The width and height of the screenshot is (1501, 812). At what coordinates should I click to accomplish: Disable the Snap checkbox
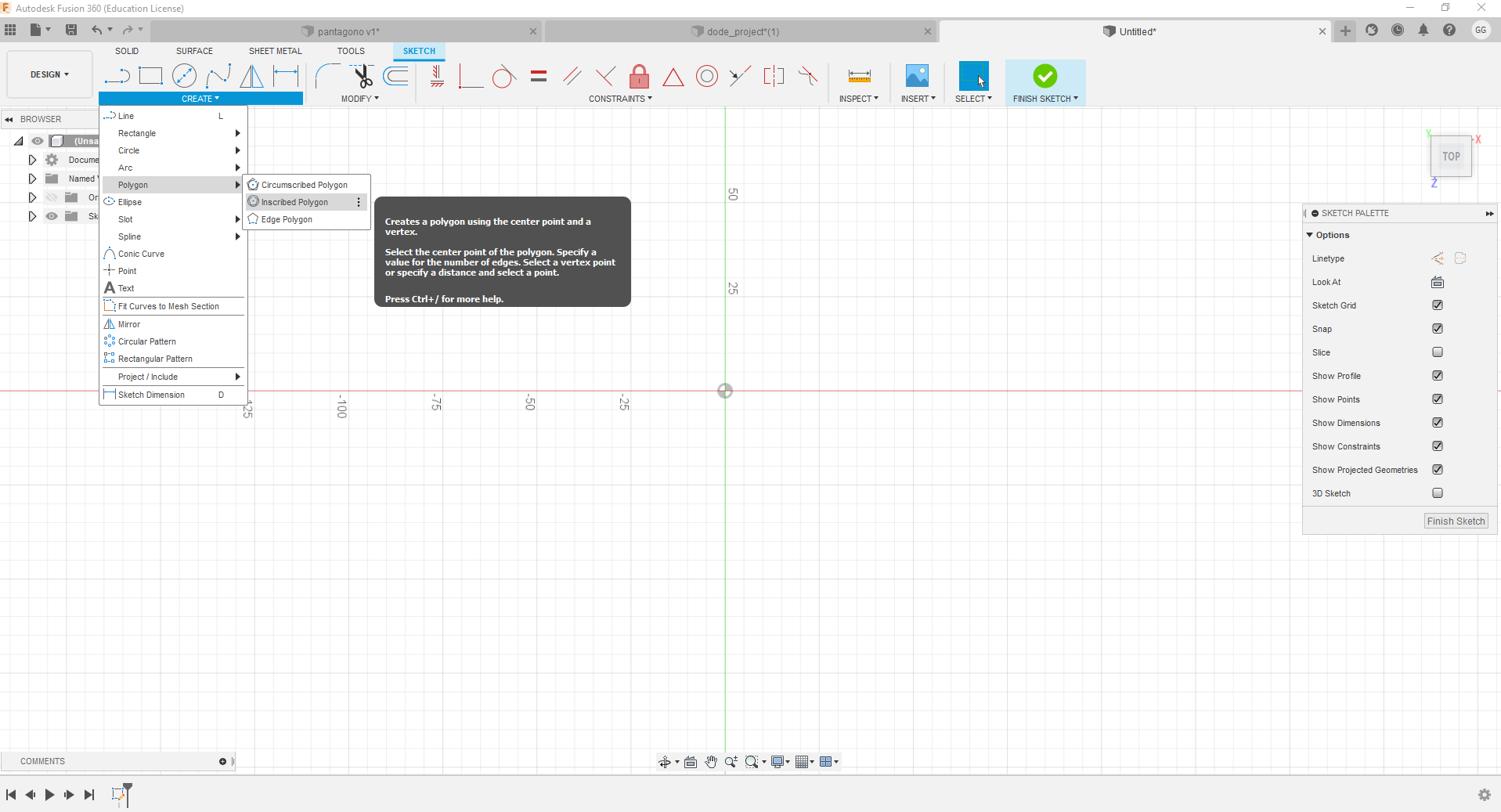pos(1438,329)
